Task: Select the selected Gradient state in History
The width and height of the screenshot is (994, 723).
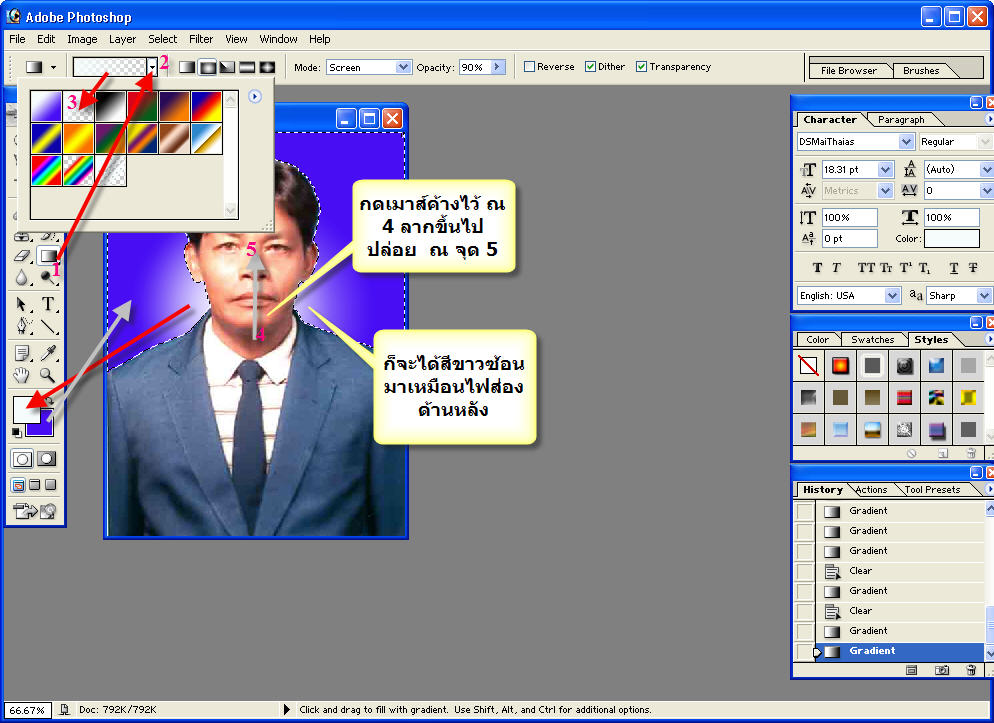Action: coord(900,651)
